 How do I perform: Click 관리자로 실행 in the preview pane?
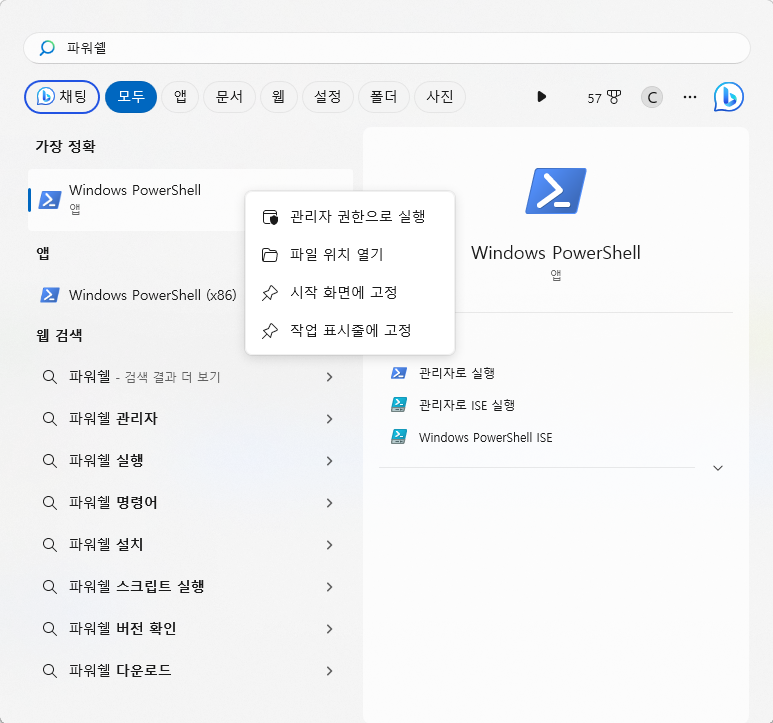coord(457,373)
